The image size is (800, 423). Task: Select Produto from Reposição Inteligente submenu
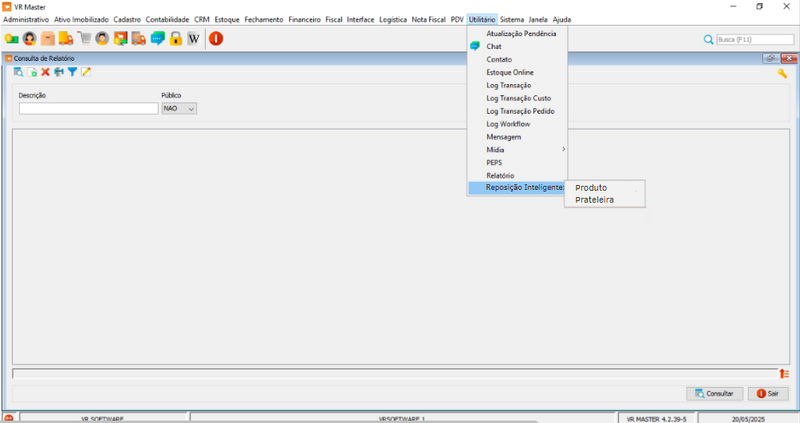[x=591, y=187]
